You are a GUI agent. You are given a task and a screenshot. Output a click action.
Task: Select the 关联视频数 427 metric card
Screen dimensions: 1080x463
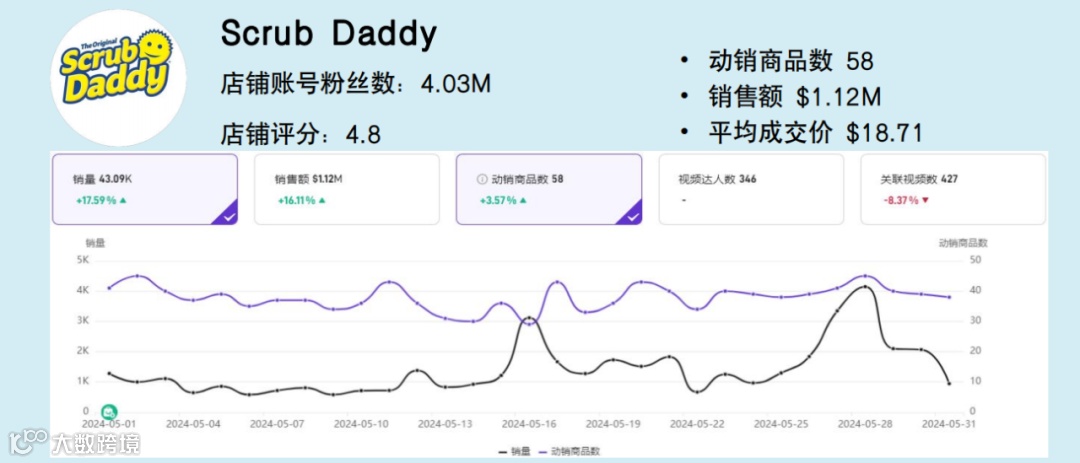953,189
